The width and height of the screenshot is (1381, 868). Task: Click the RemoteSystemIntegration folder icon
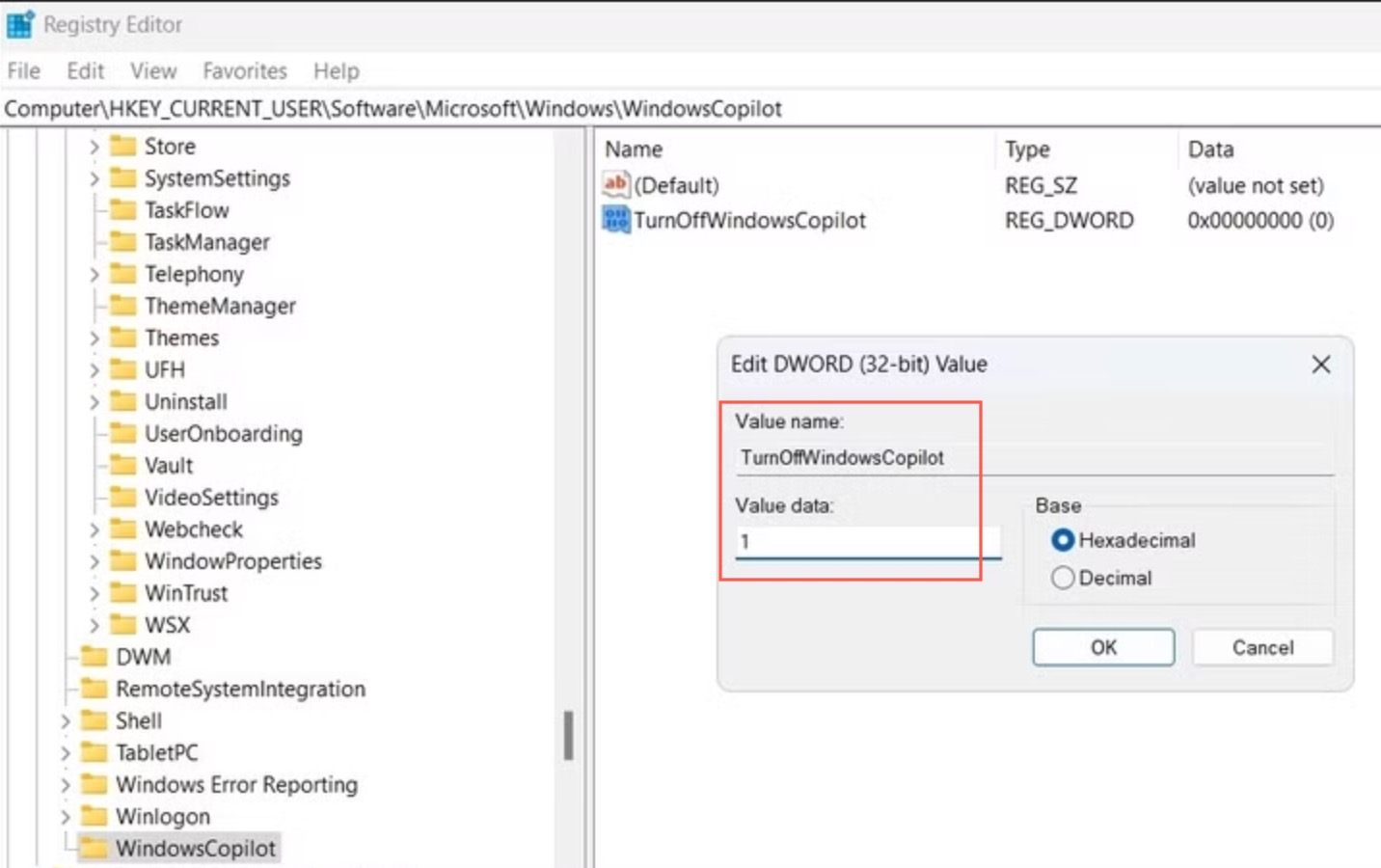pos(95,689)
